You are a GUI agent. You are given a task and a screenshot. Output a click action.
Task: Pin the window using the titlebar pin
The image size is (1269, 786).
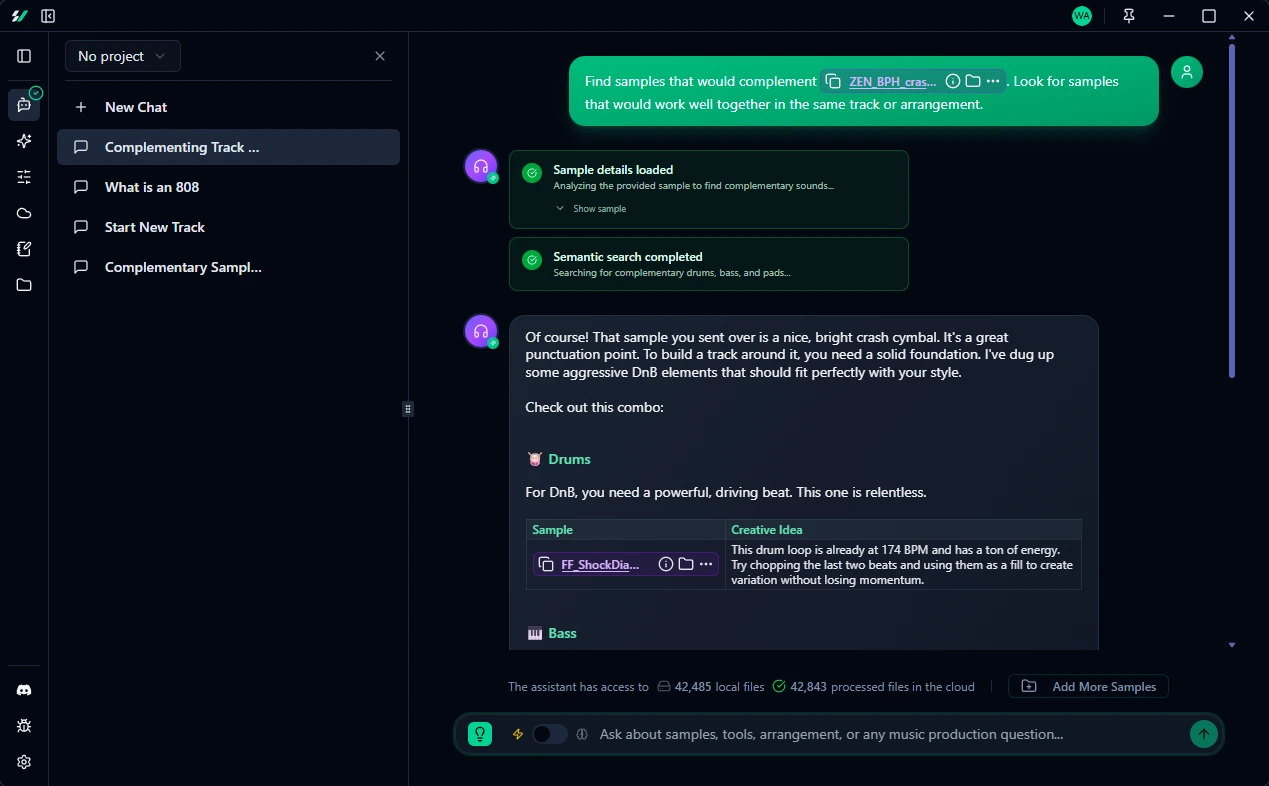(1128, 16)
